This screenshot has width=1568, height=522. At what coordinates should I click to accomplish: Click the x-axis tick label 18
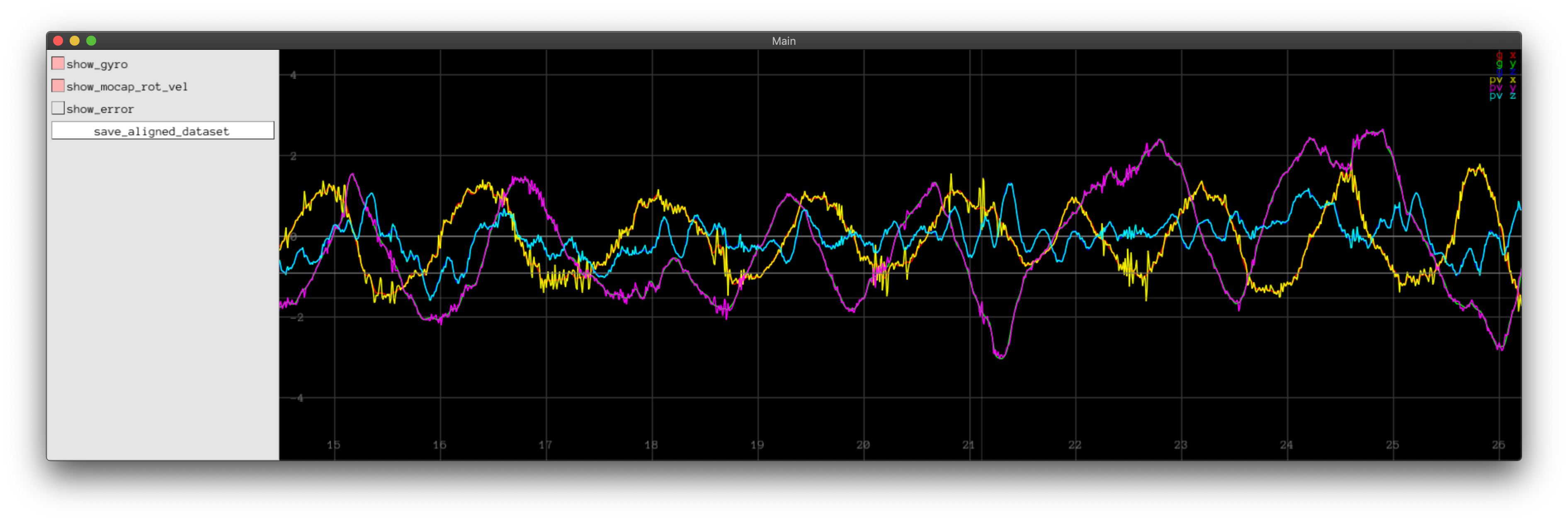(x=651, y=445)
